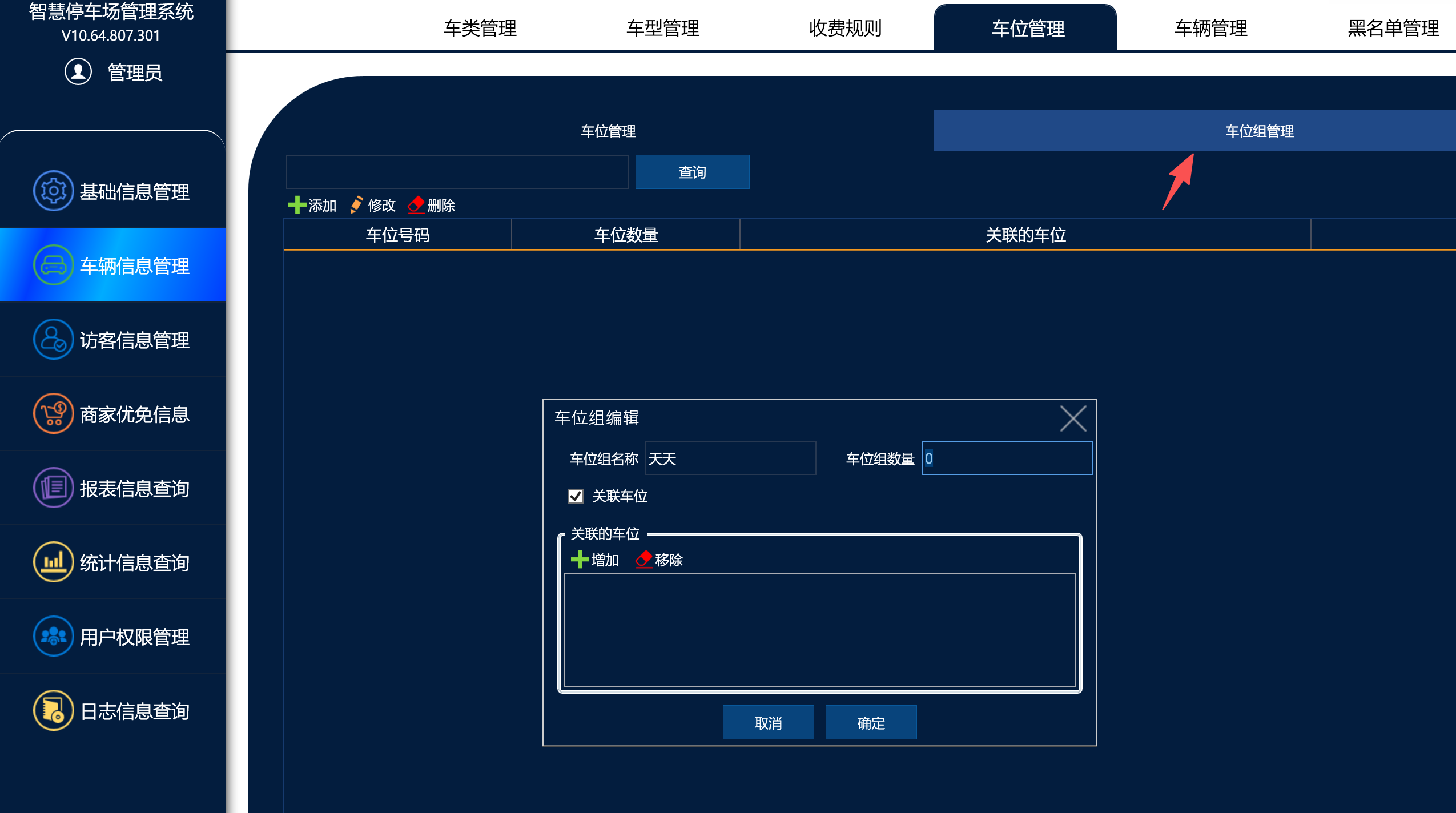Switch to 车类管理 tab
Viewport: 1456px width, 813px height.
pyautogui.click(x=480, y=28)
